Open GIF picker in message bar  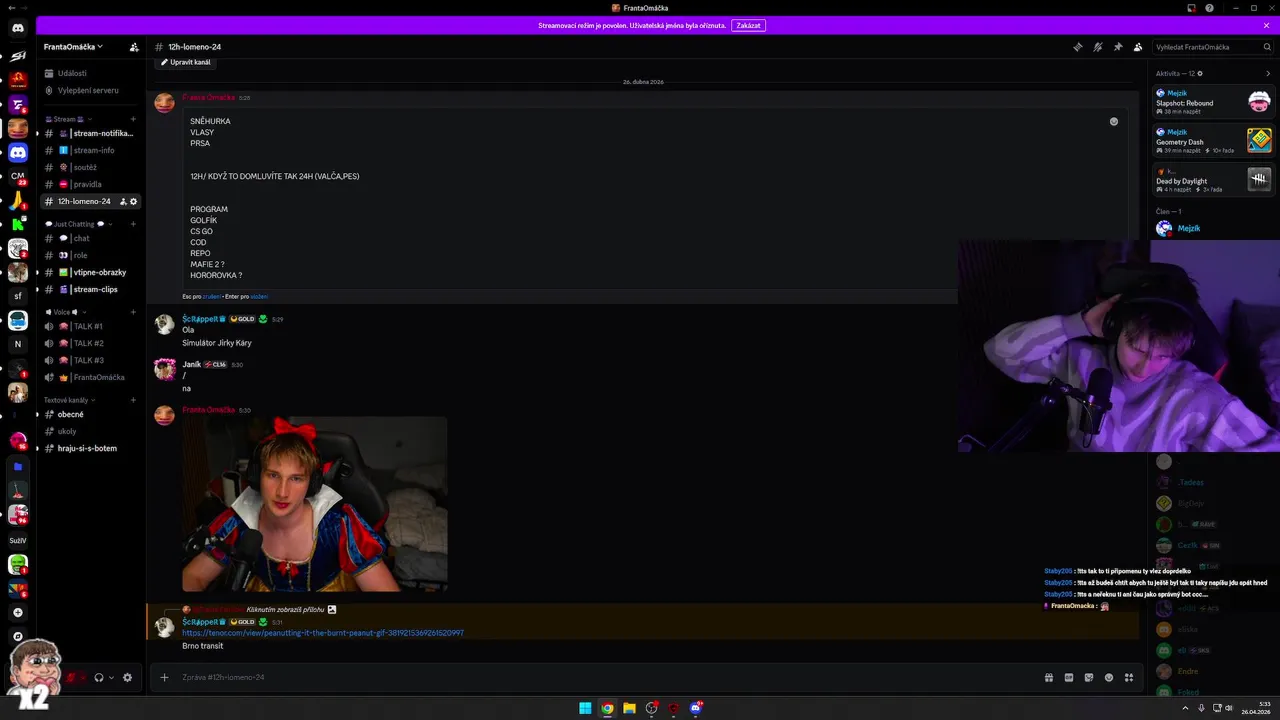1068,677
